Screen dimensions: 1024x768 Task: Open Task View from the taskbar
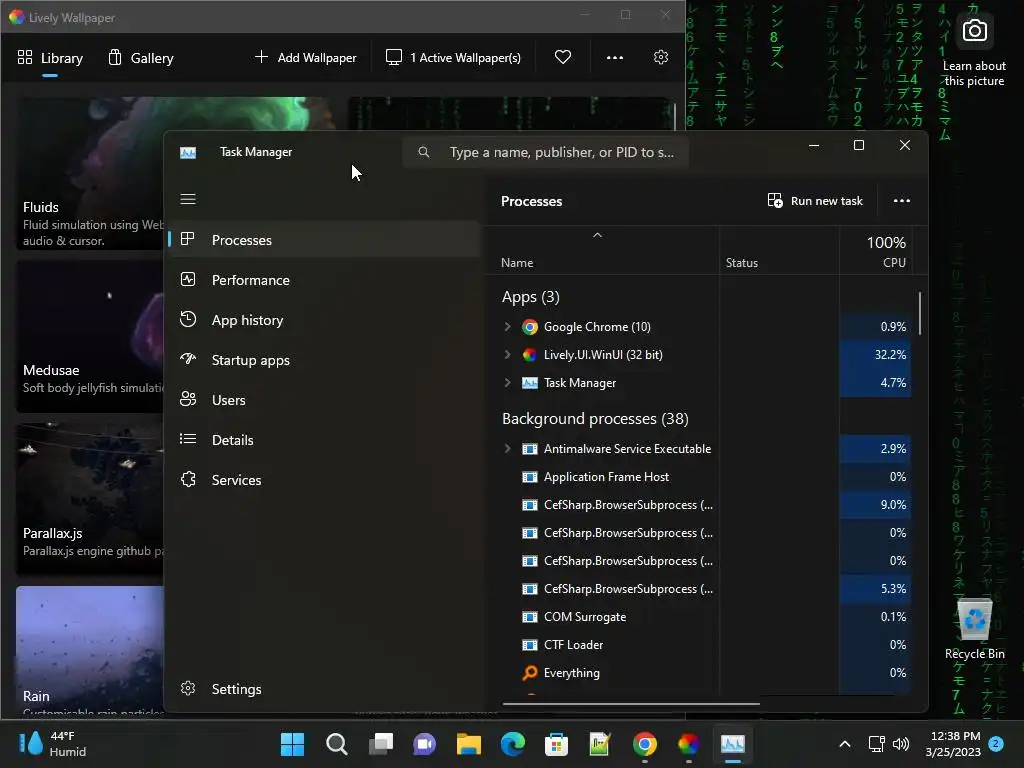click(x=381, y=744)
